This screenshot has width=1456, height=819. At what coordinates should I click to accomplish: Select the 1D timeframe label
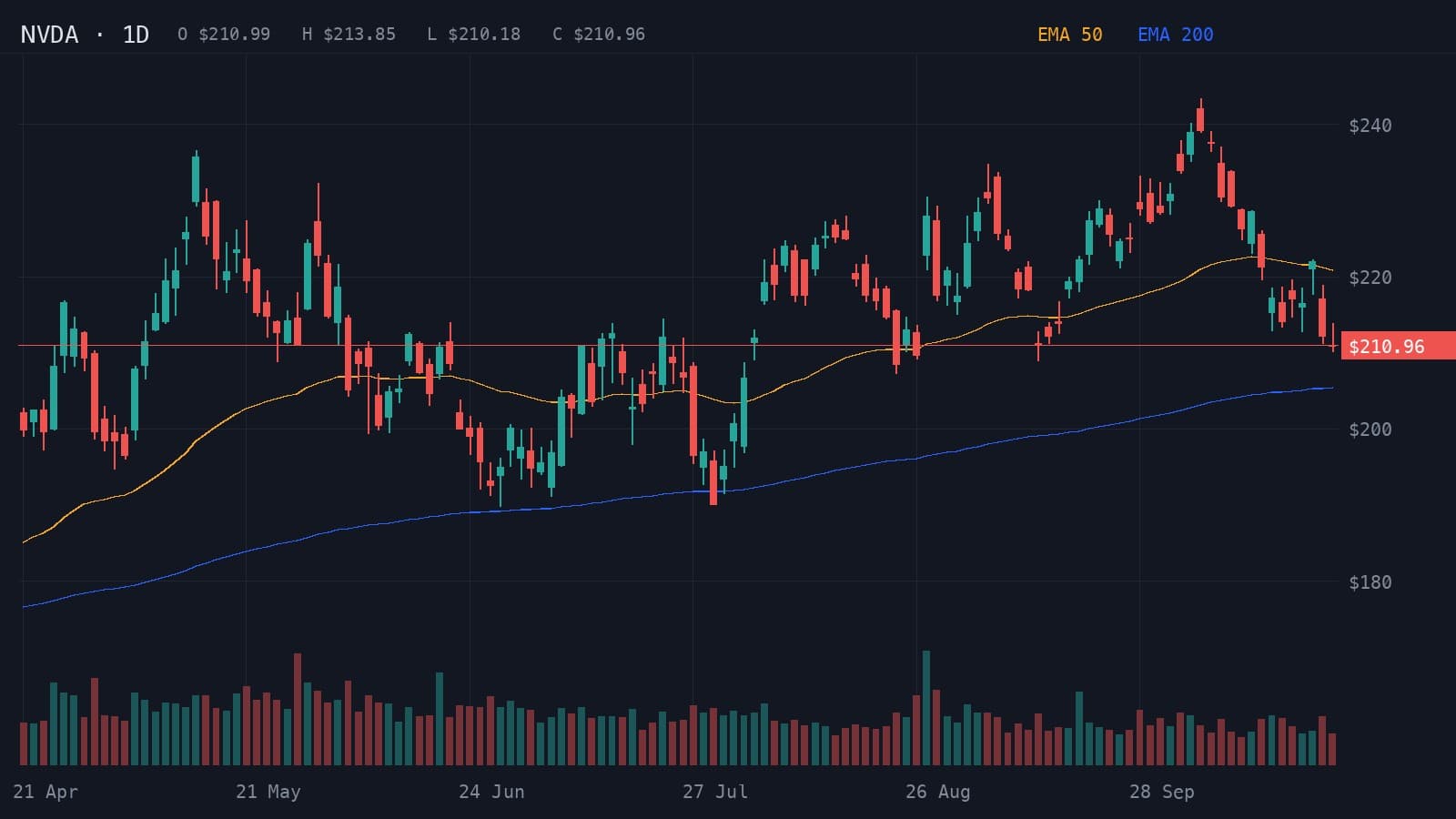pyautogui.click(x=136, y=35)
